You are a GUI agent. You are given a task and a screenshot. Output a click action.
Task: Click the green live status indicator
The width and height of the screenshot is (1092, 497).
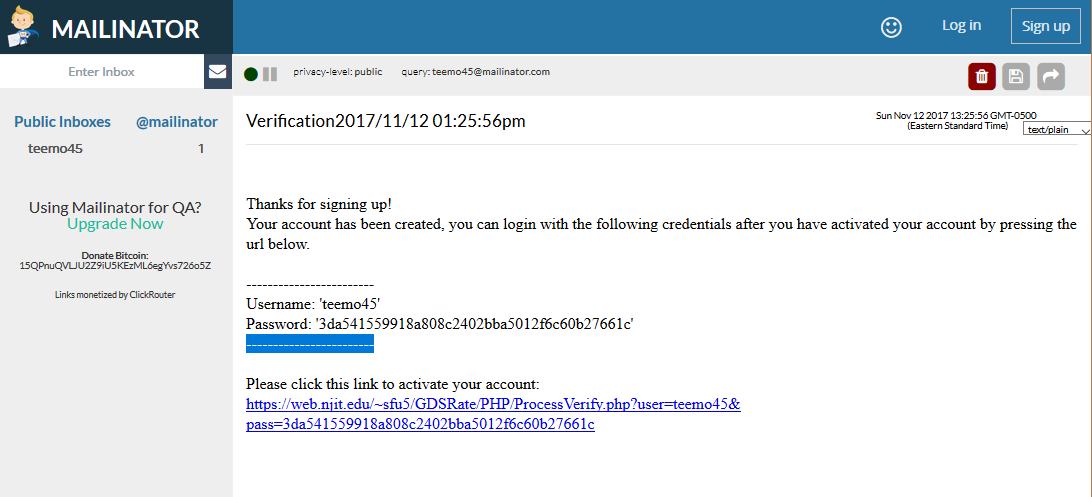click(251, 74)
